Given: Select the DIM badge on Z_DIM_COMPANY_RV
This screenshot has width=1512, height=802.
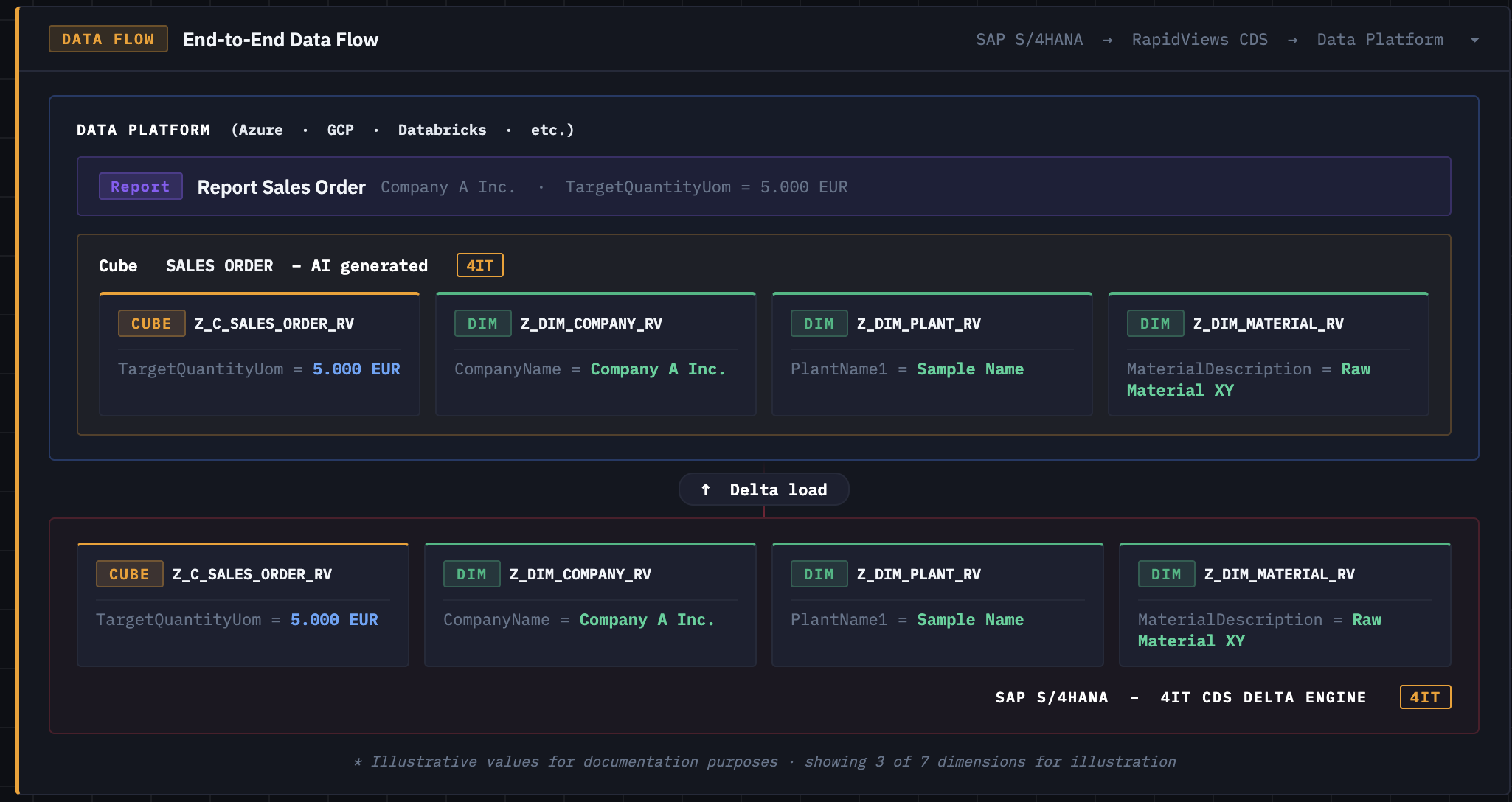Looking at the screenshot, I should click(483, 323).
